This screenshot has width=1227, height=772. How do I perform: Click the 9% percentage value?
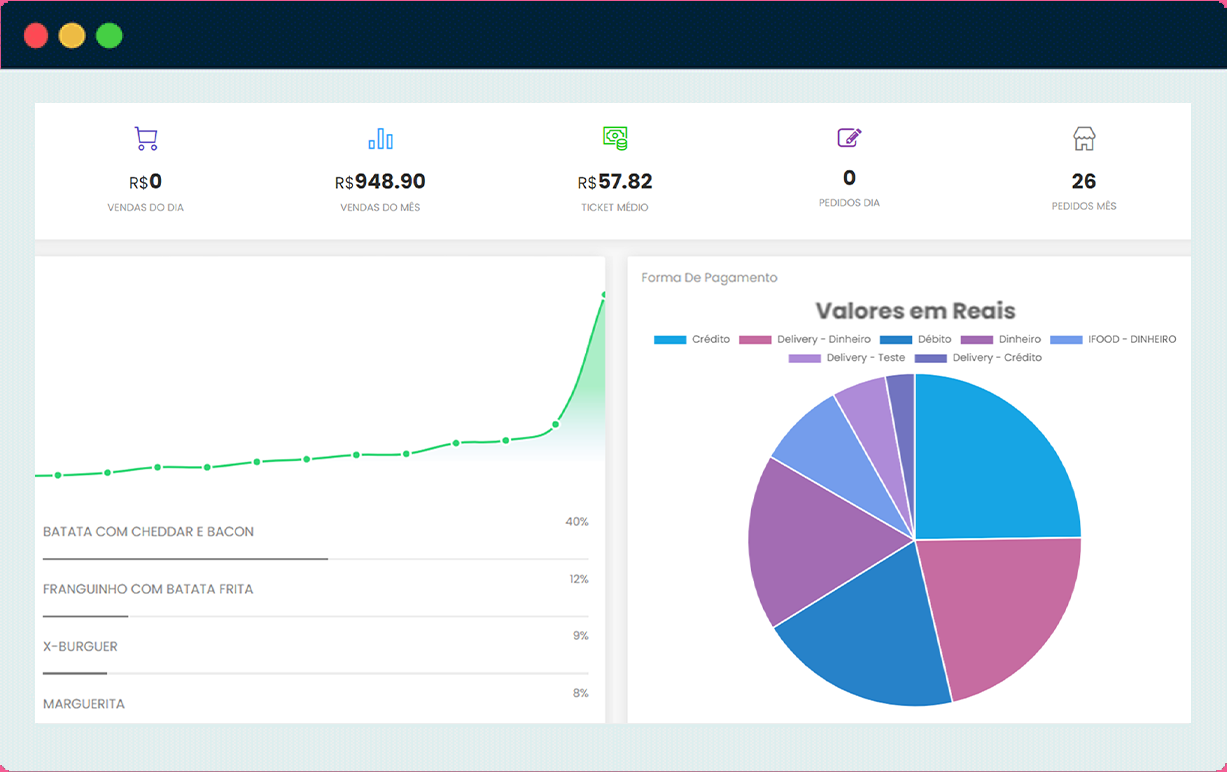[x=581, y=636]
